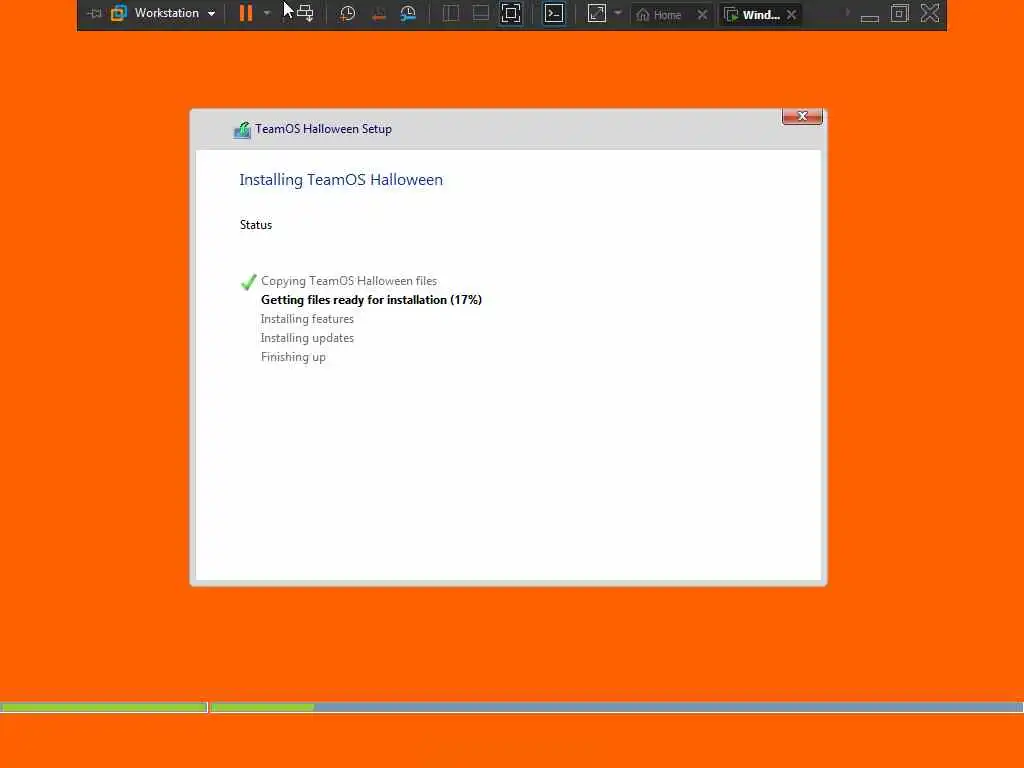Send Ctrl+Alt+Del to the VM

click(305, 13)
